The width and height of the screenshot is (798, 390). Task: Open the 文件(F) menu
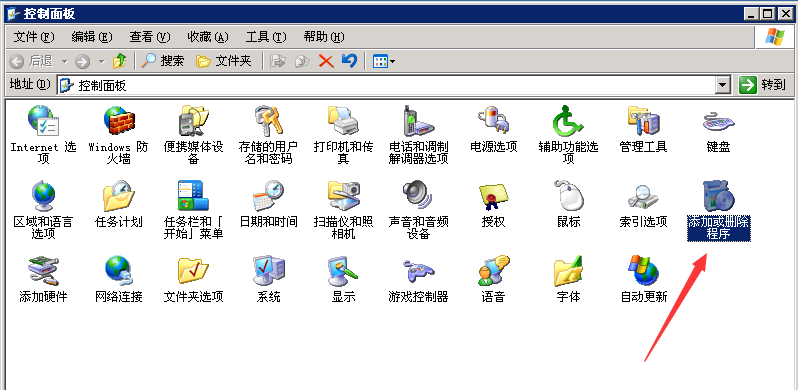[x=34, y=37]
